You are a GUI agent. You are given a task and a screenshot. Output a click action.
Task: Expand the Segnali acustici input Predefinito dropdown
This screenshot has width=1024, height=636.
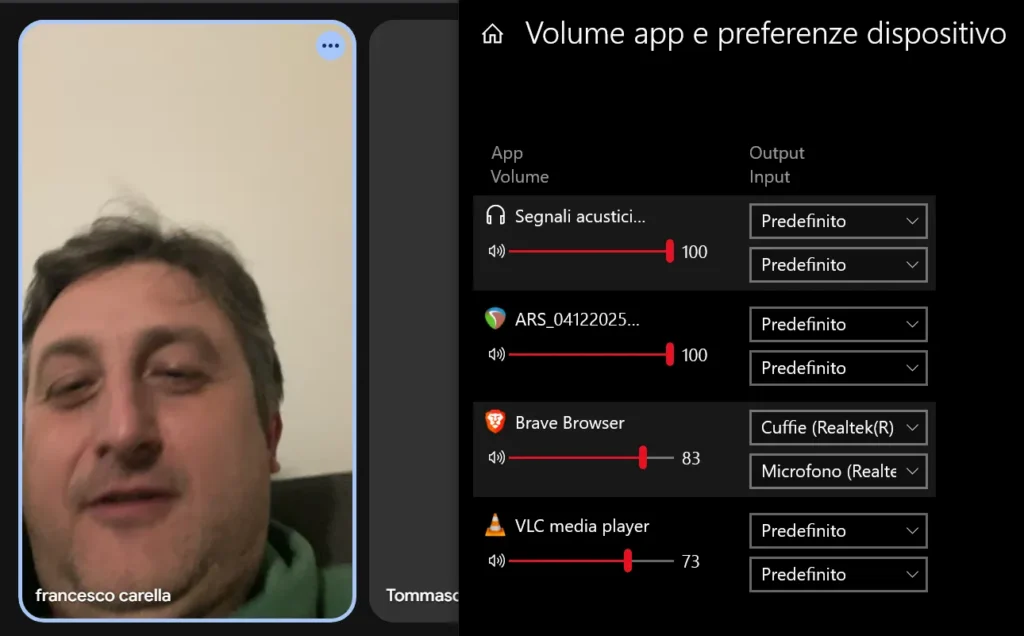[838, 265]
